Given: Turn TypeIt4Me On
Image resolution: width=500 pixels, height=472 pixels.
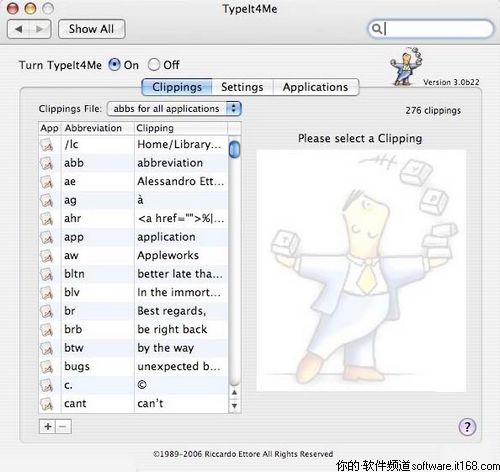Looking at the screenshot, I should (114, 65).
